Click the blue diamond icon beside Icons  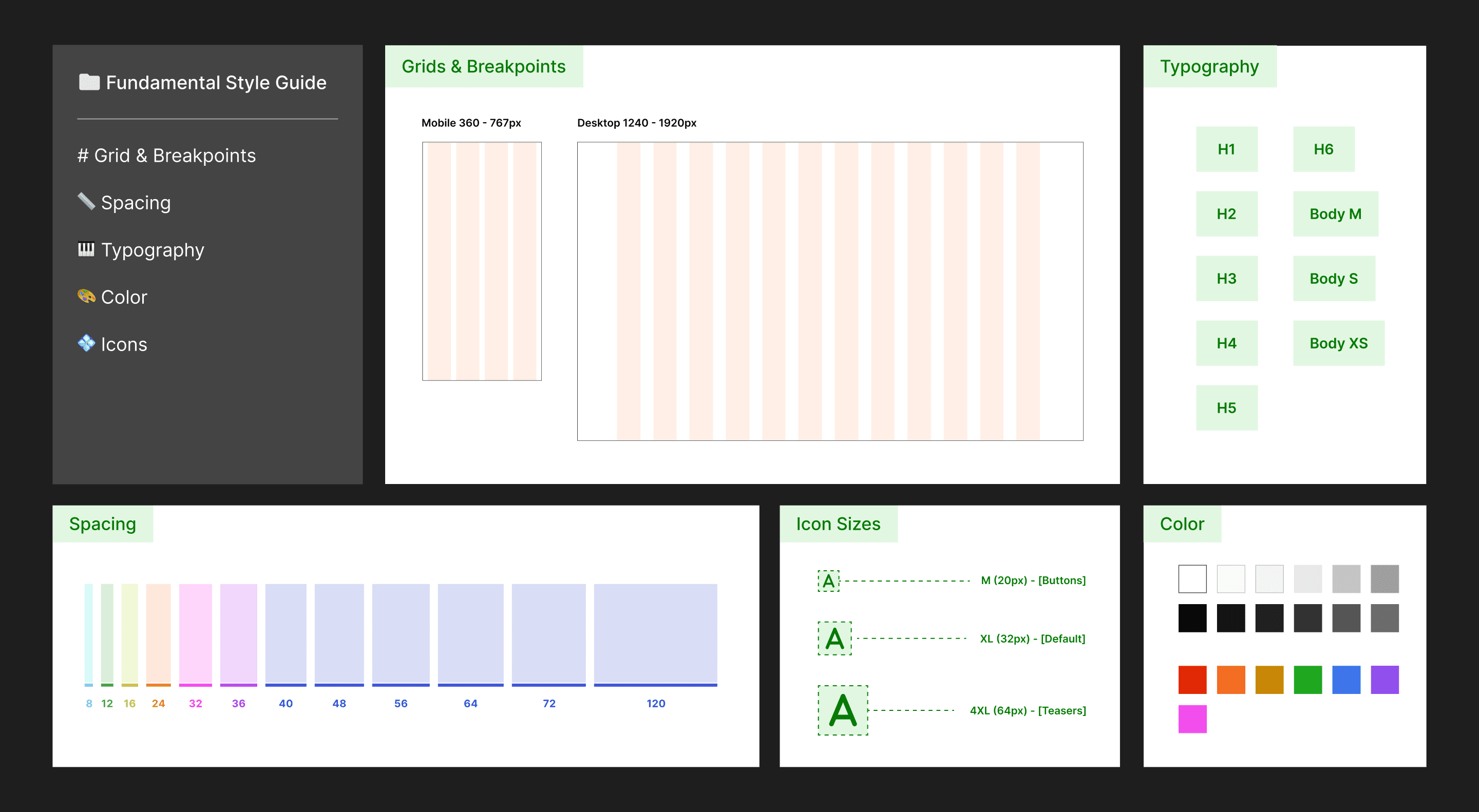[86, 343]
